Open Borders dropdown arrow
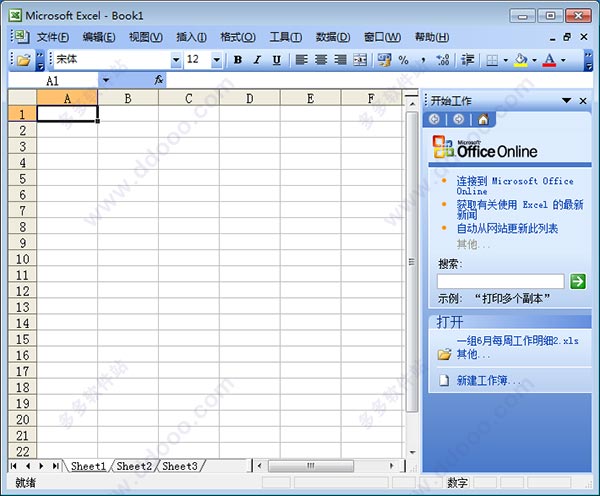 (x=505, y=60)
